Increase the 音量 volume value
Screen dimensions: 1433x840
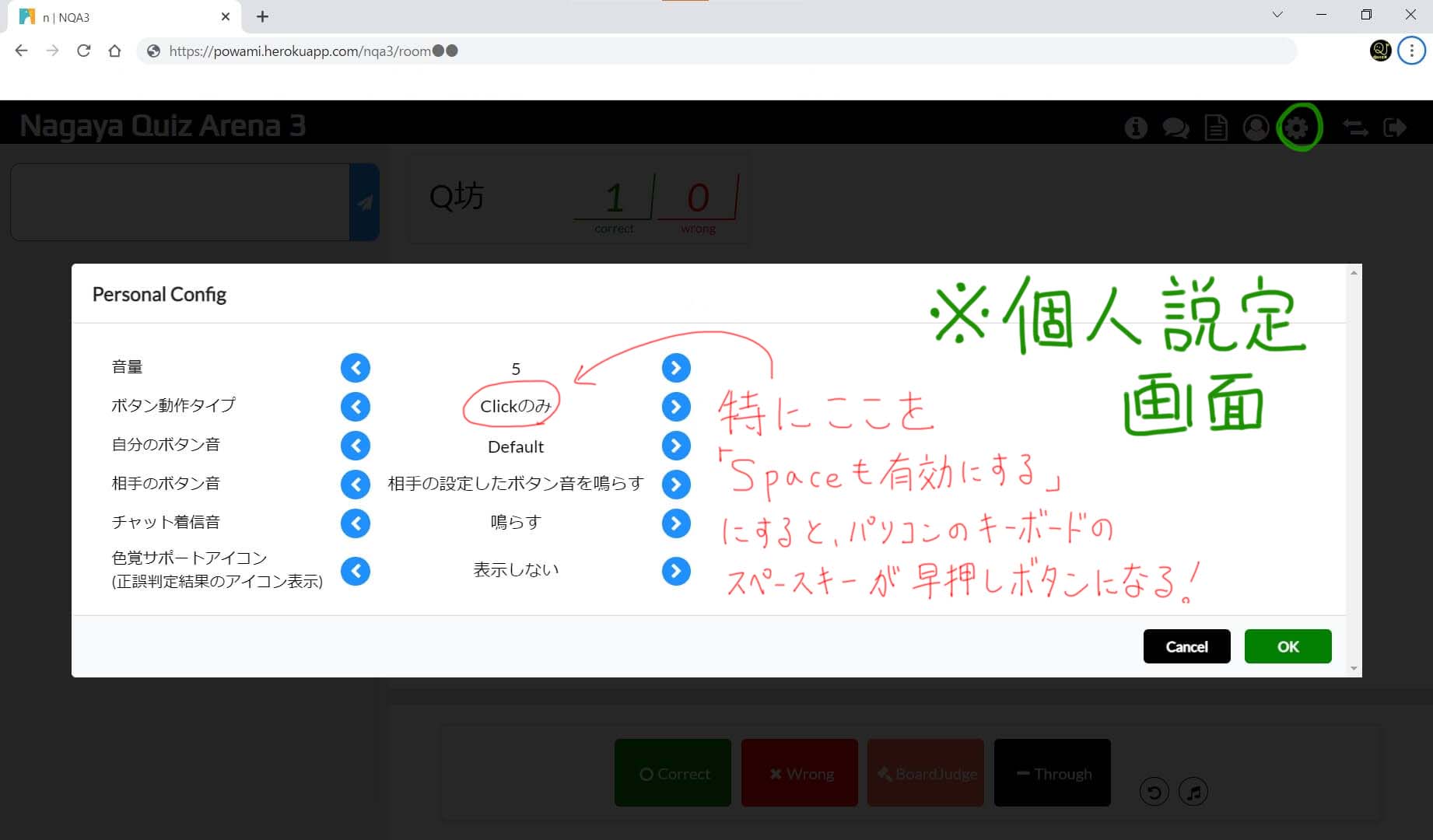tap(676, 368)
